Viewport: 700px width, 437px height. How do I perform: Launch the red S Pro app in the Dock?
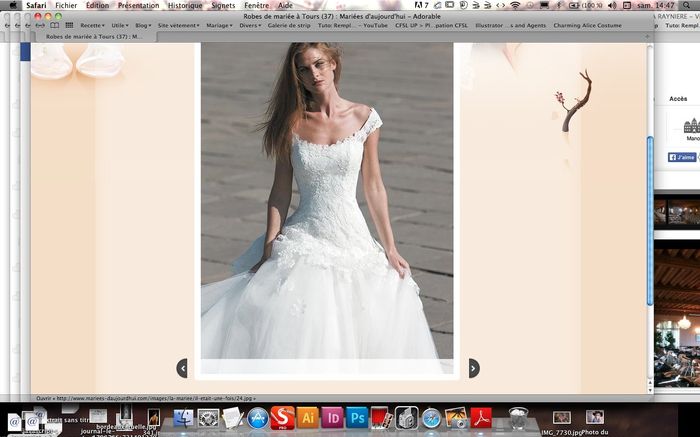tap(282, 418)
